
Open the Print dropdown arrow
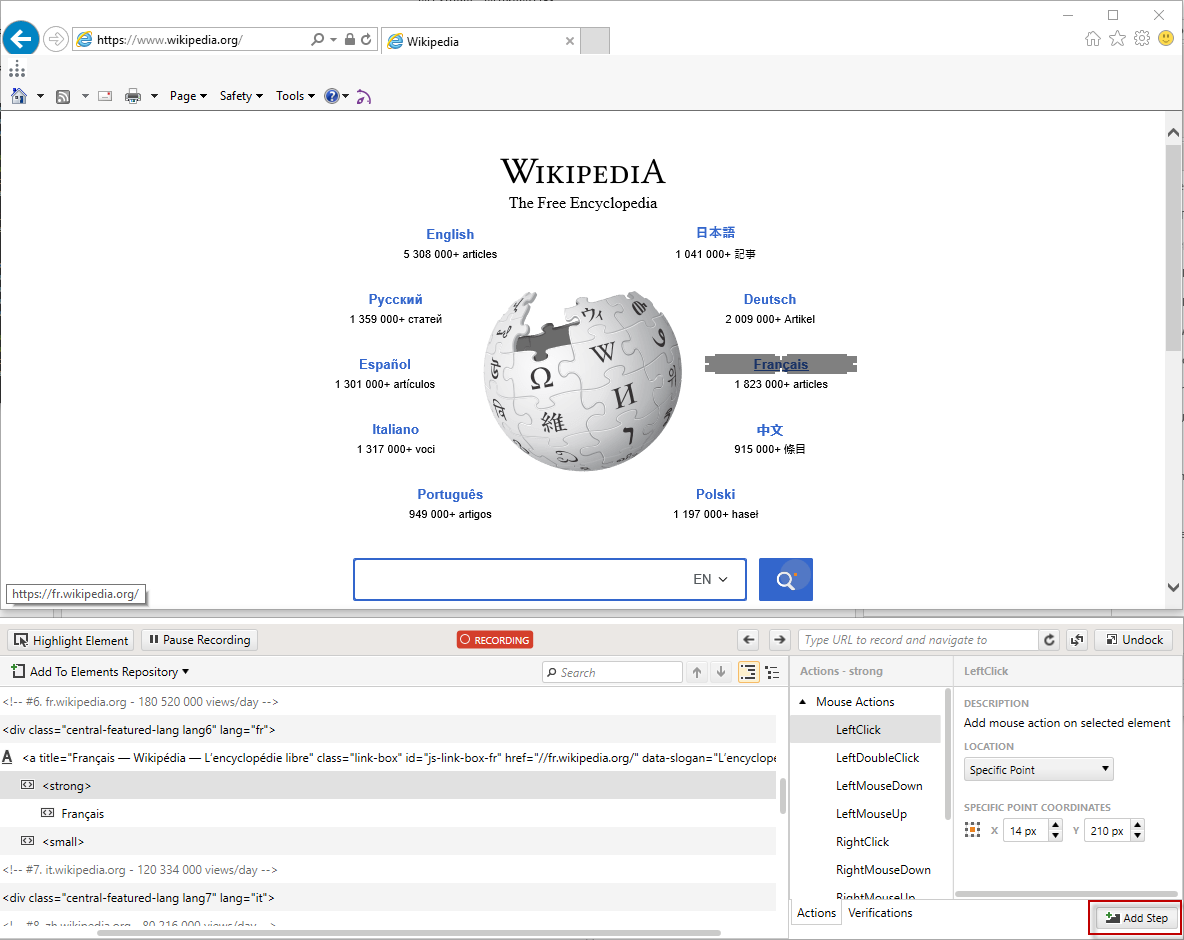(x=154, y=96)
